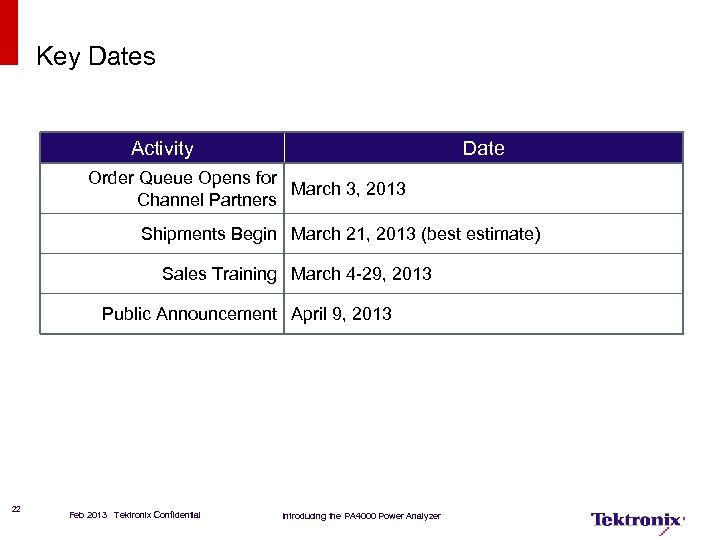Click the March 21, 2013 date text

tap(354, 234)
